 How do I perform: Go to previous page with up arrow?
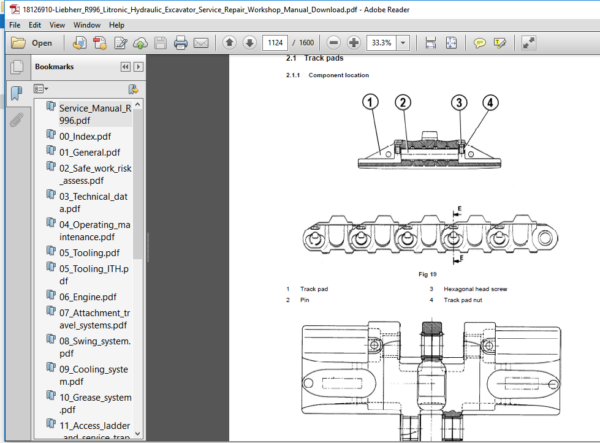(x=230, y=42)
